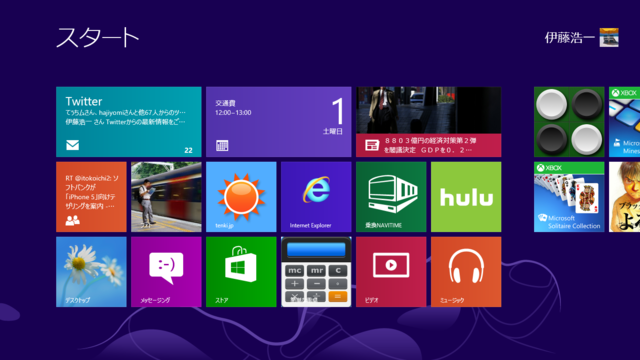
Task: Launch the Reversi game tile
Action: [x=569, y=122]
